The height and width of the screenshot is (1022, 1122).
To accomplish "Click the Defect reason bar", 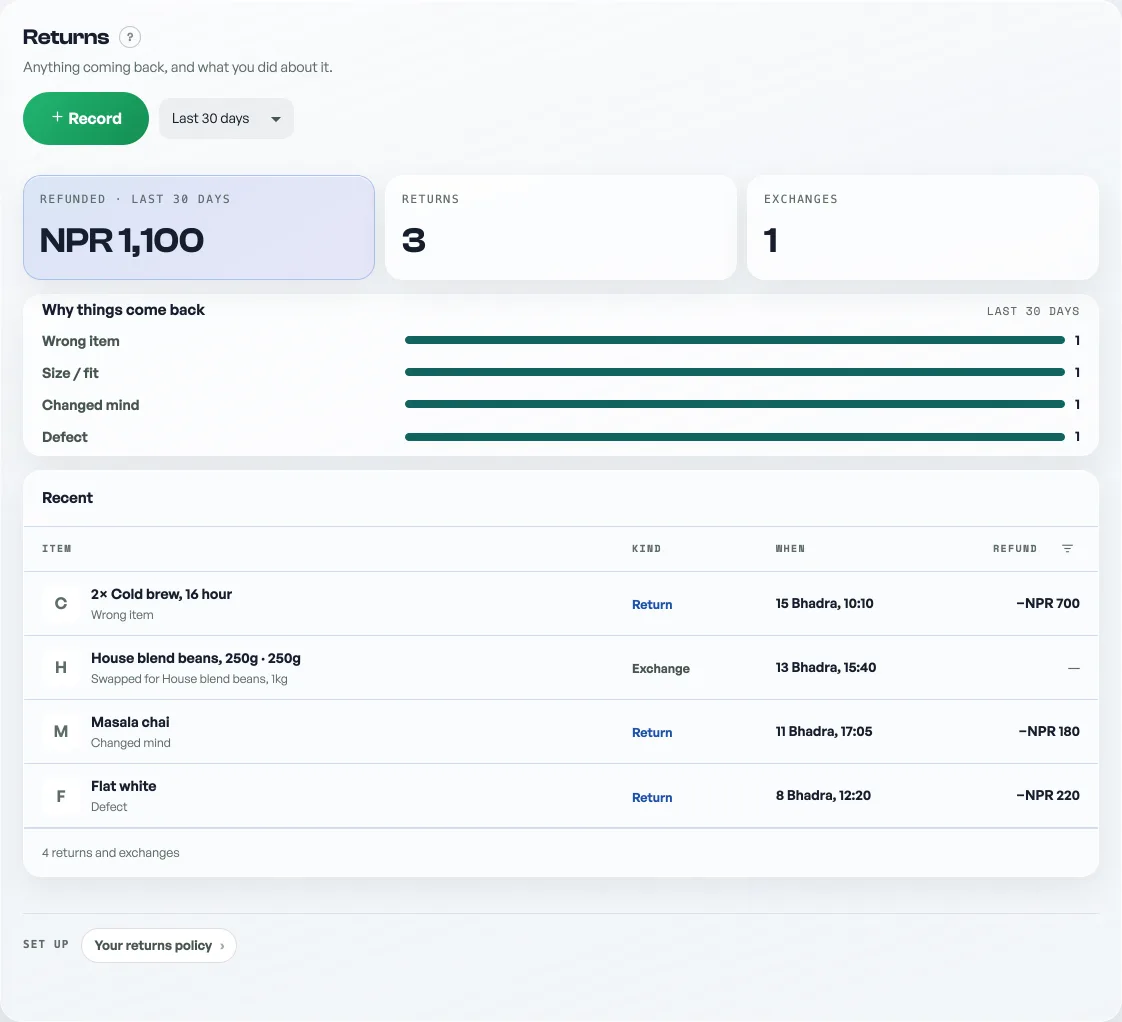I will point(735,437).
